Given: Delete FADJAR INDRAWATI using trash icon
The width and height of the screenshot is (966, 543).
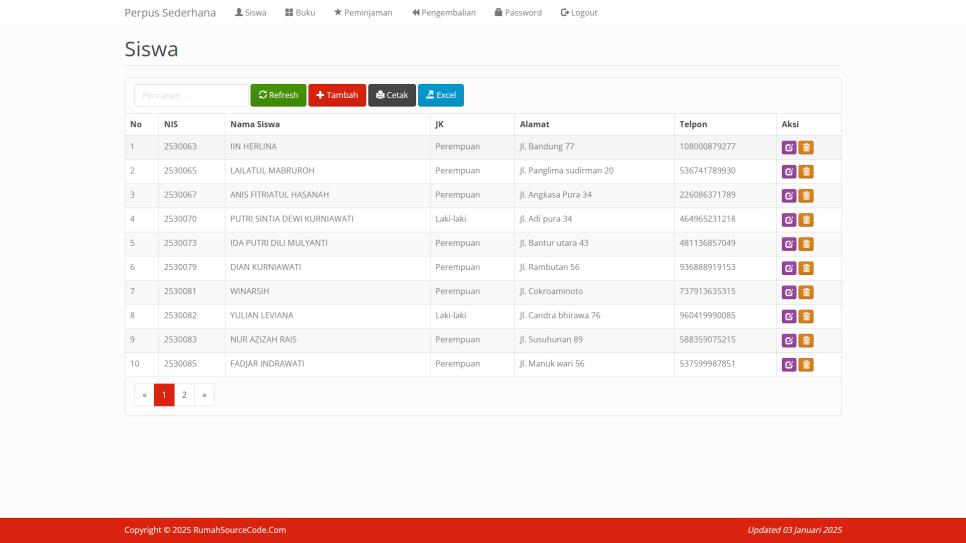Looking at the screenshot, I should pos(806,365).
